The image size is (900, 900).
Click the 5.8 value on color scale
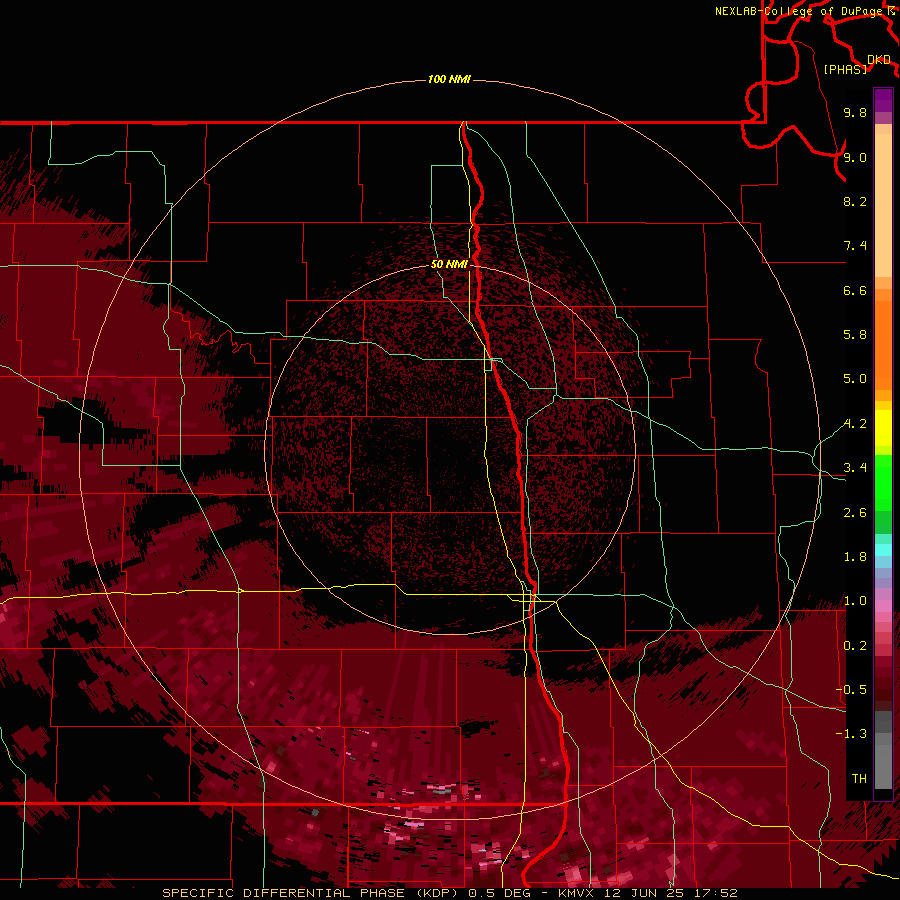(855, 335)
